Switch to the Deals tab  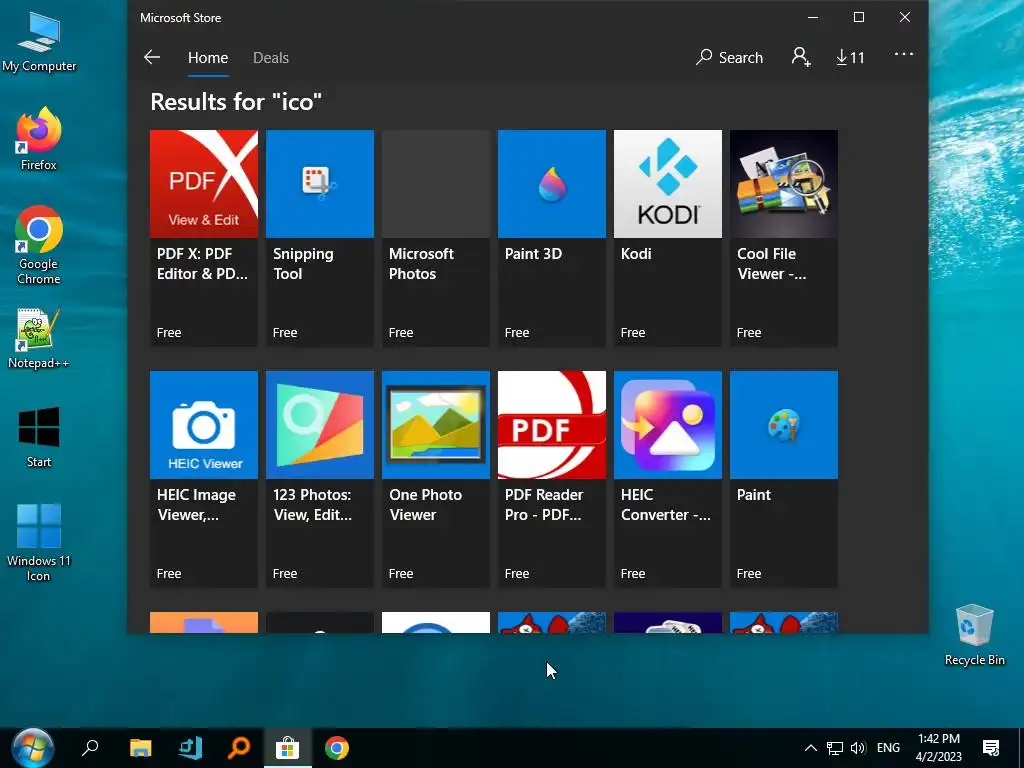(x=270, y=57)
